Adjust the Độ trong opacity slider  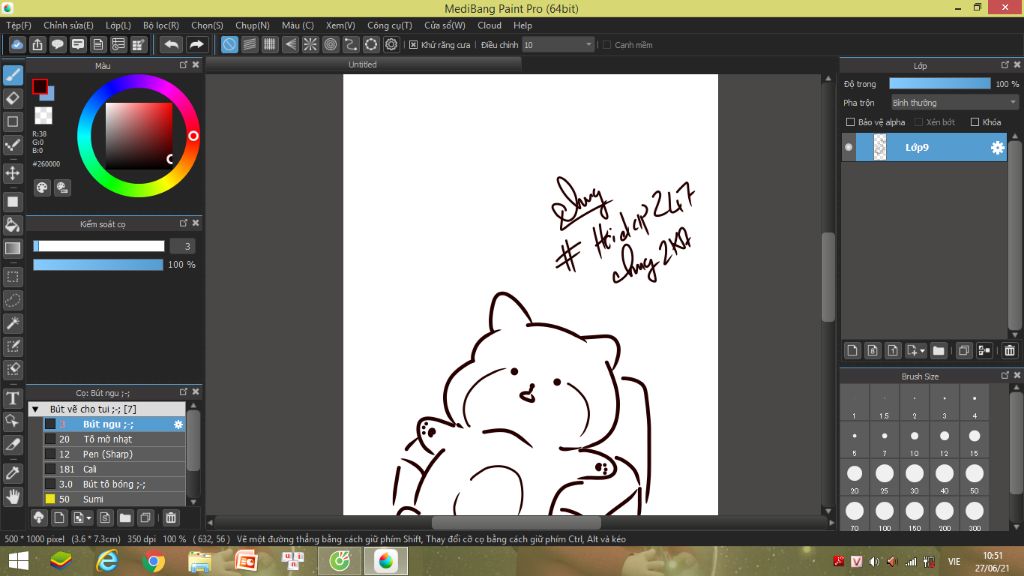click(940, 84)
